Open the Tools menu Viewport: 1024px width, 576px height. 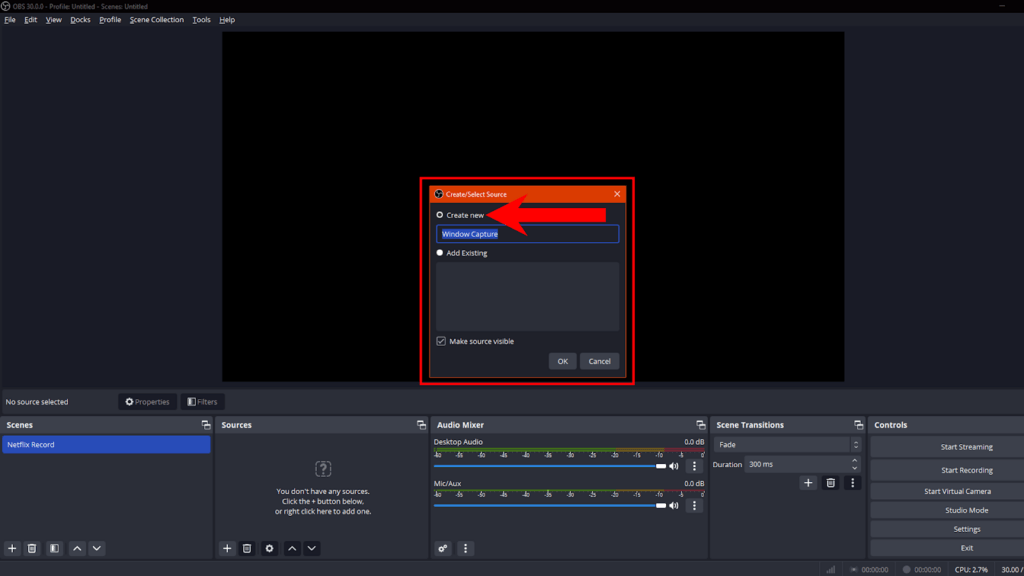pyautogui.click(x=201, y=20)
